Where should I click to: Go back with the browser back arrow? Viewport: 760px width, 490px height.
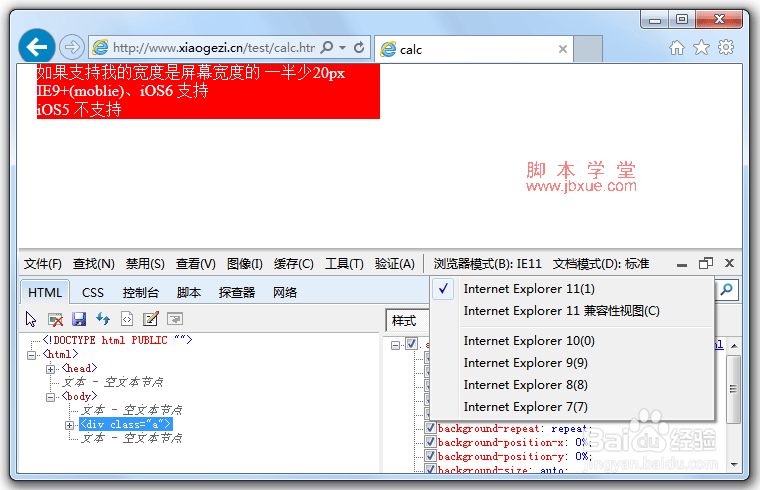coord(37,47)
